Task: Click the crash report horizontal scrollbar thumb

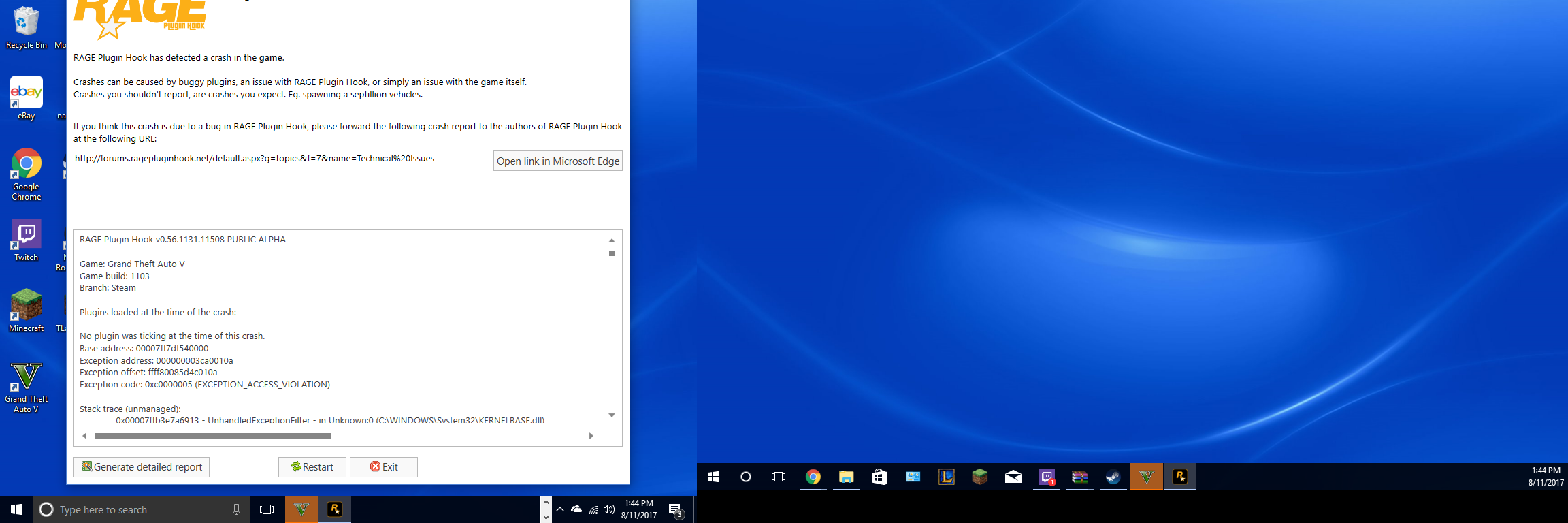Action: point(212,436)
